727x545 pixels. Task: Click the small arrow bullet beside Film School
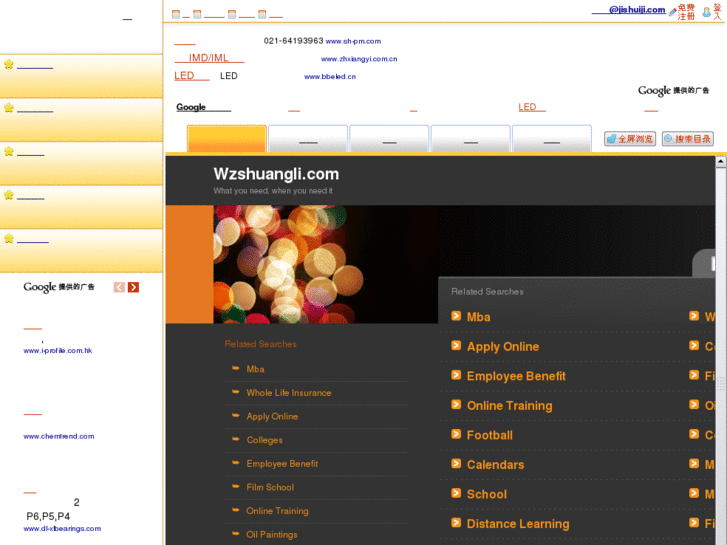pos(236,486)
